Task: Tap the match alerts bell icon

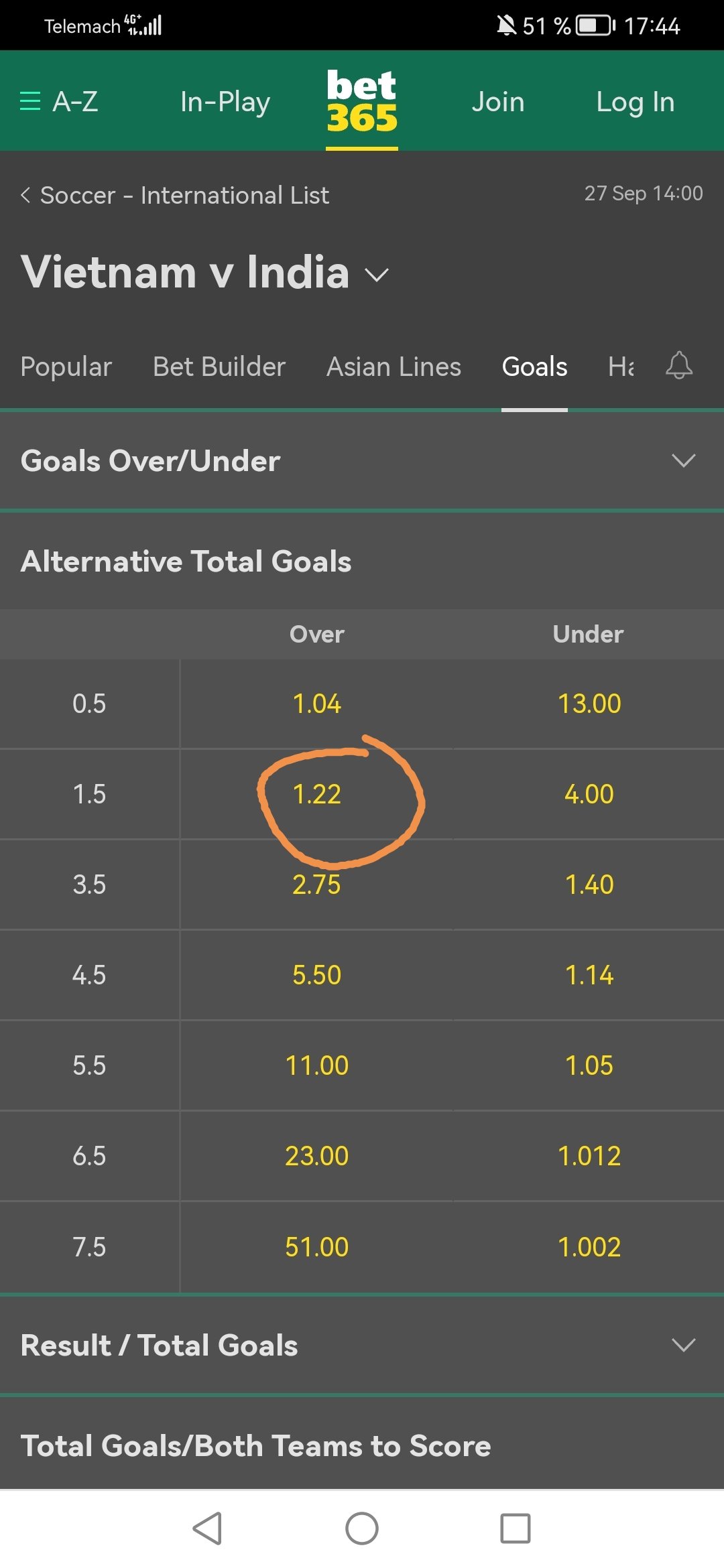Action: (678, 366)
